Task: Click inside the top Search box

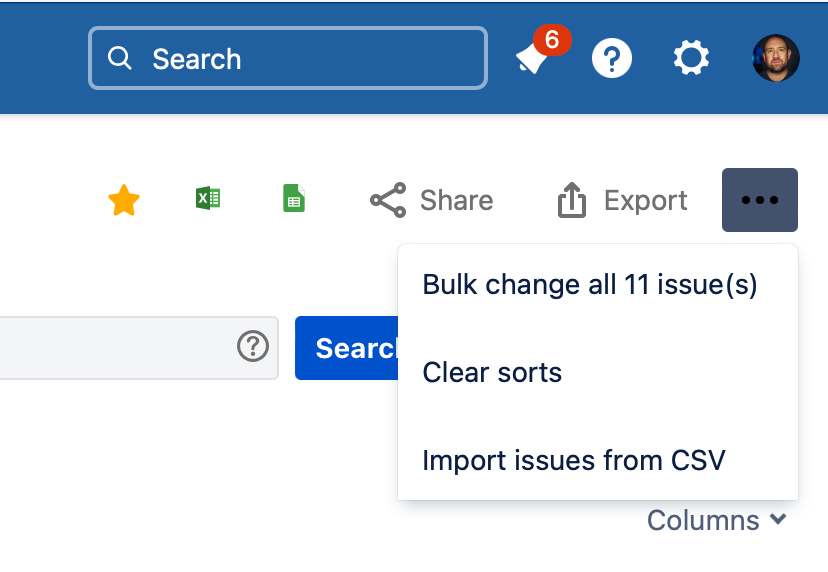Action: (x=288, y=58)
